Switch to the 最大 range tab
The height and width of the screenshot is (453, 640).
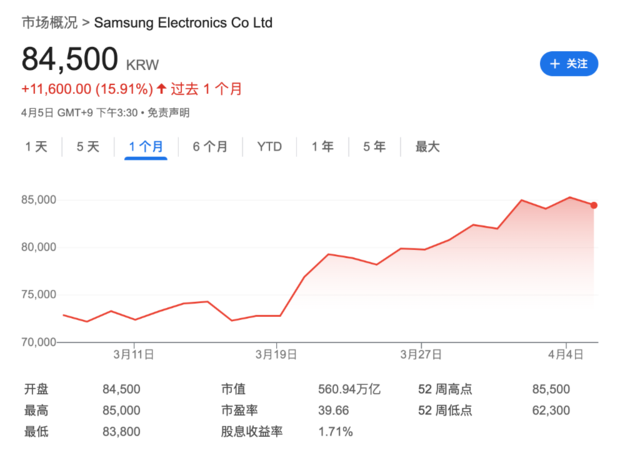coord(427,147)
